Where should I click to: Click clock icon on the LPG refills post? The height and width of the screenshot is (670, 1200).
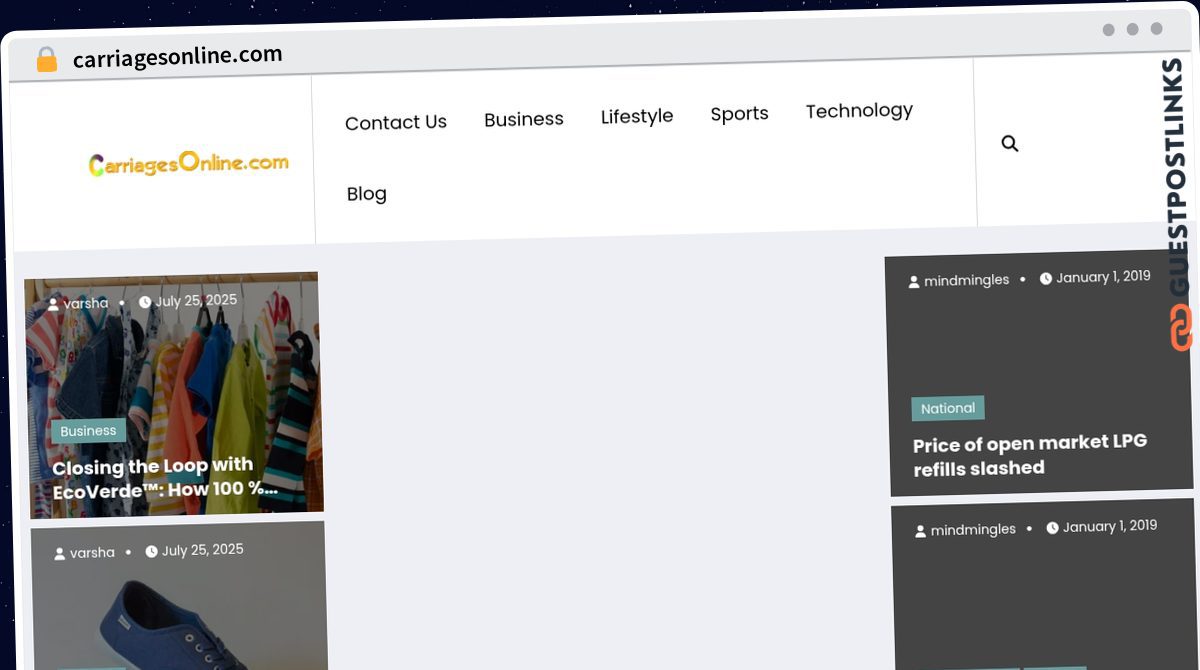point(1046,278)
